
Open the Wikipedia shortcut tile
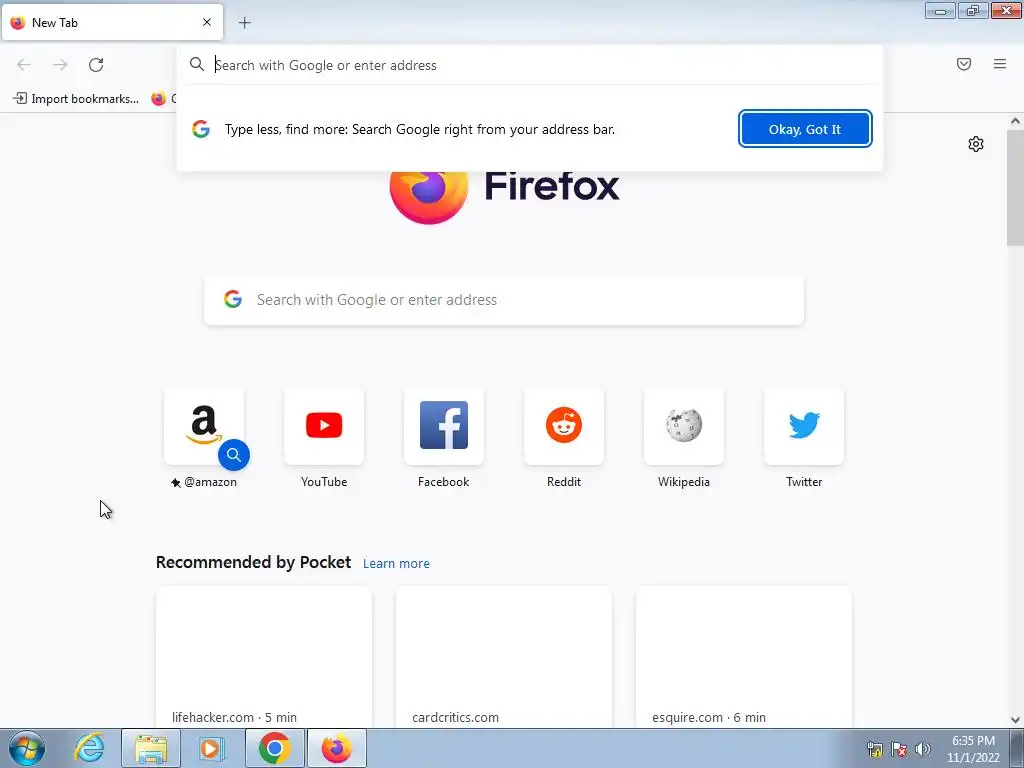(x=684, y=426)
